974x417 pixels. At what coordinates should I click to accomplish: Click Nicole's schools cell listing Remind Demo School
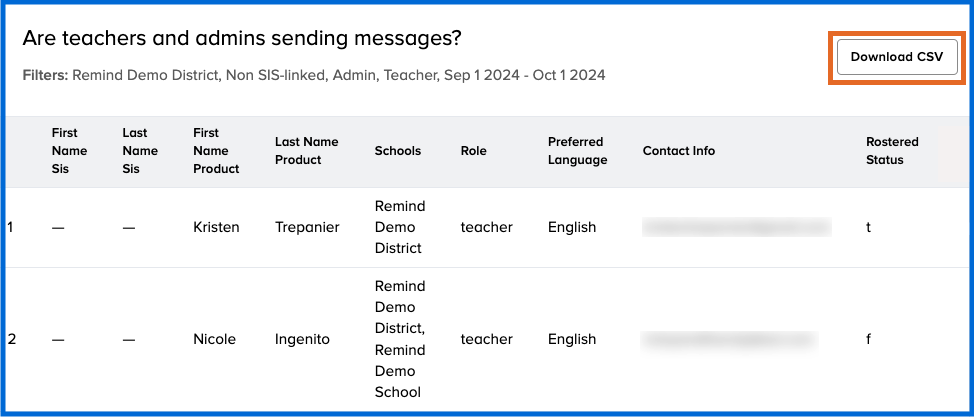(400, 340)
